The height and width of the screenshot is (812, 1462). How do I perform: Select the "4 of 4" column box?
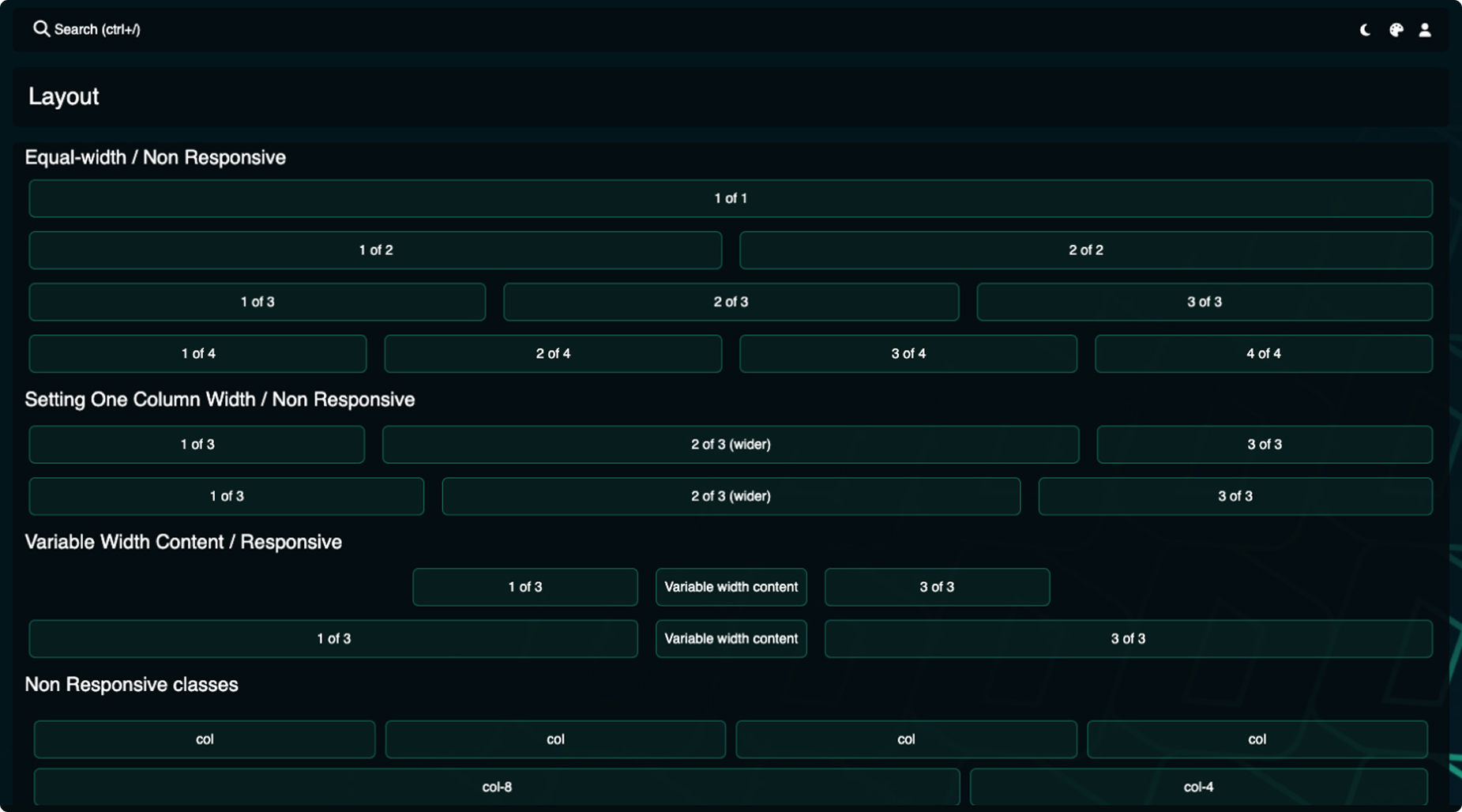(x=1263, y=354)
